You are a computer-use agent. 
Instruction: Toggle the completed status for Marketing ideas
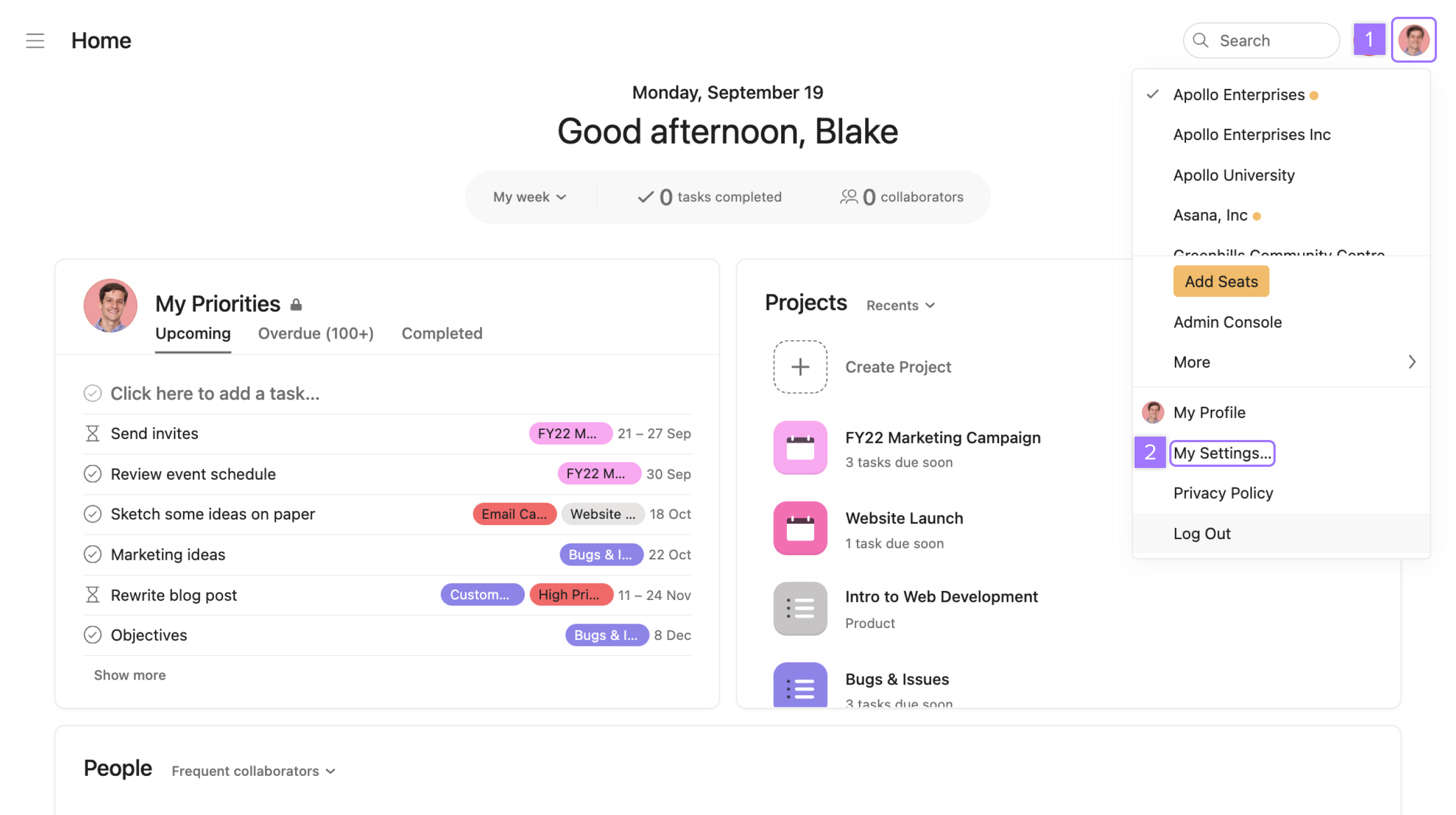tap(92, 553)
